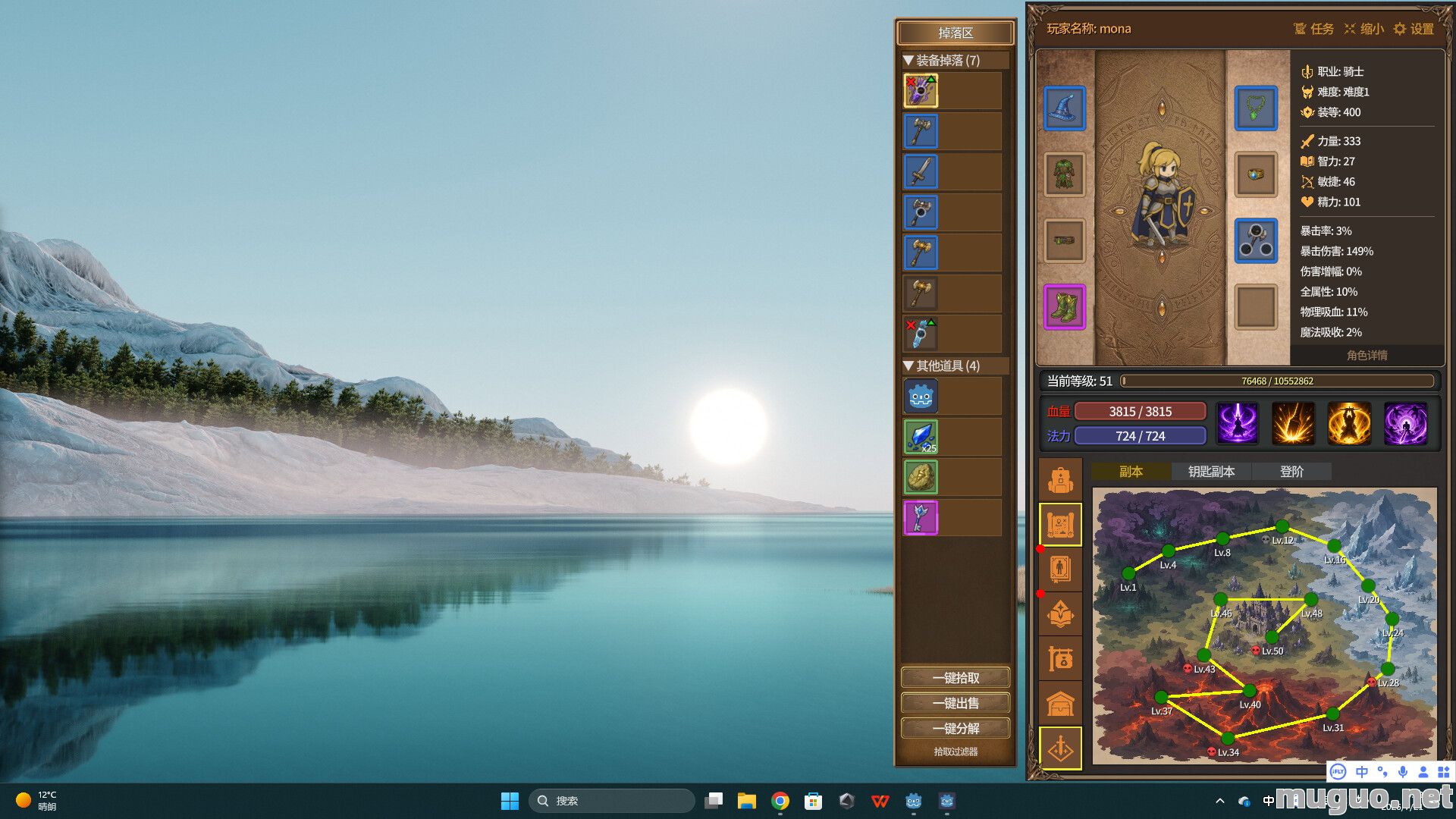Click the 一键分解 button
Viewport: 1456px width, 819px height.
[955, 728]
